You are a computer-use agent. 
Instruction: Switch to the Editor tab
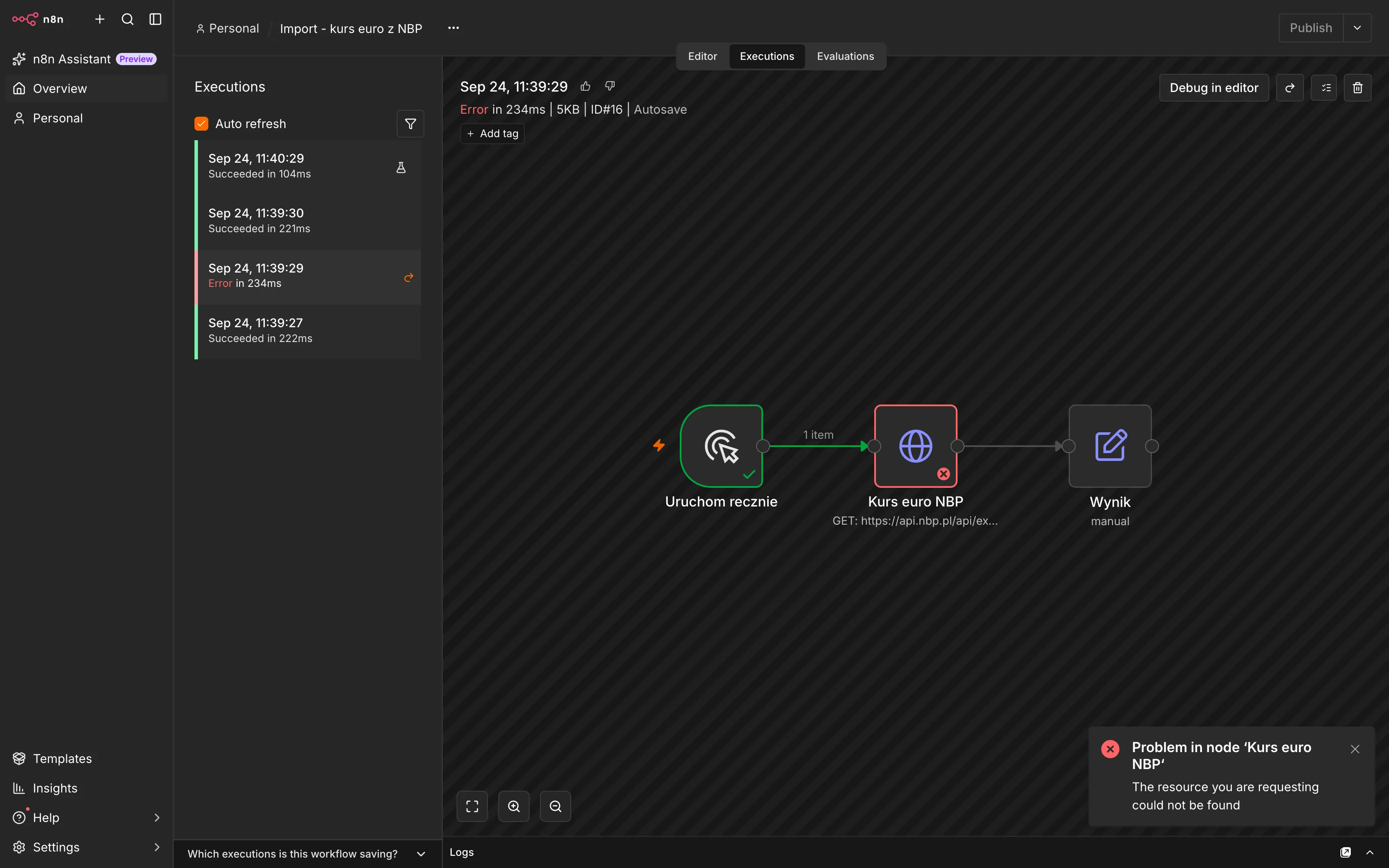click(x=703, y=56)
